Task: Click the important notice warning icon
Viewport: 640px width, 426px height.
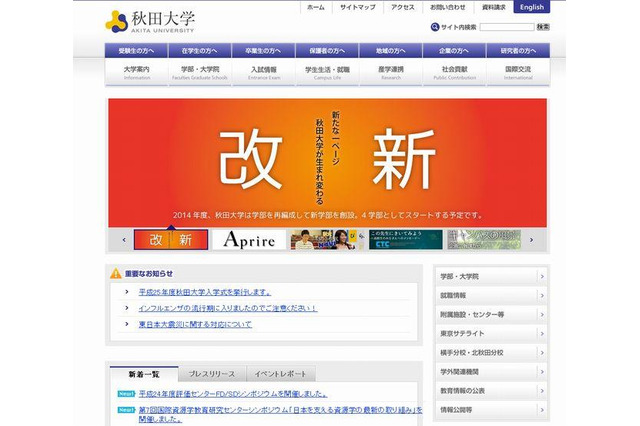Action: 116,273
